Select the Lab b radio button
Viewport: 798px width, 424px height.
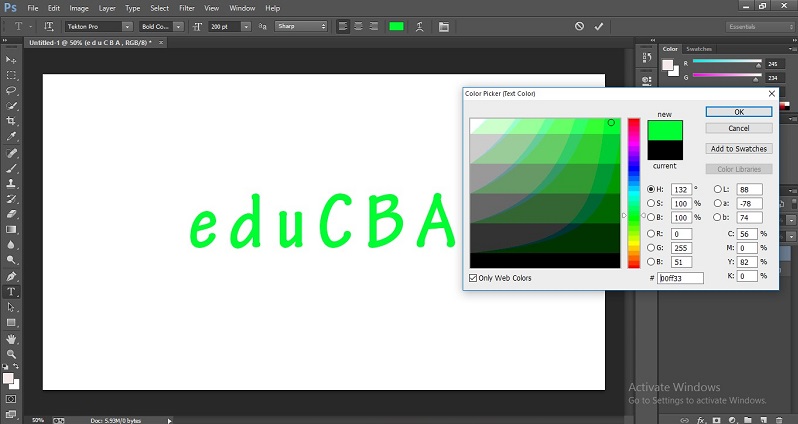click(717, 217)
